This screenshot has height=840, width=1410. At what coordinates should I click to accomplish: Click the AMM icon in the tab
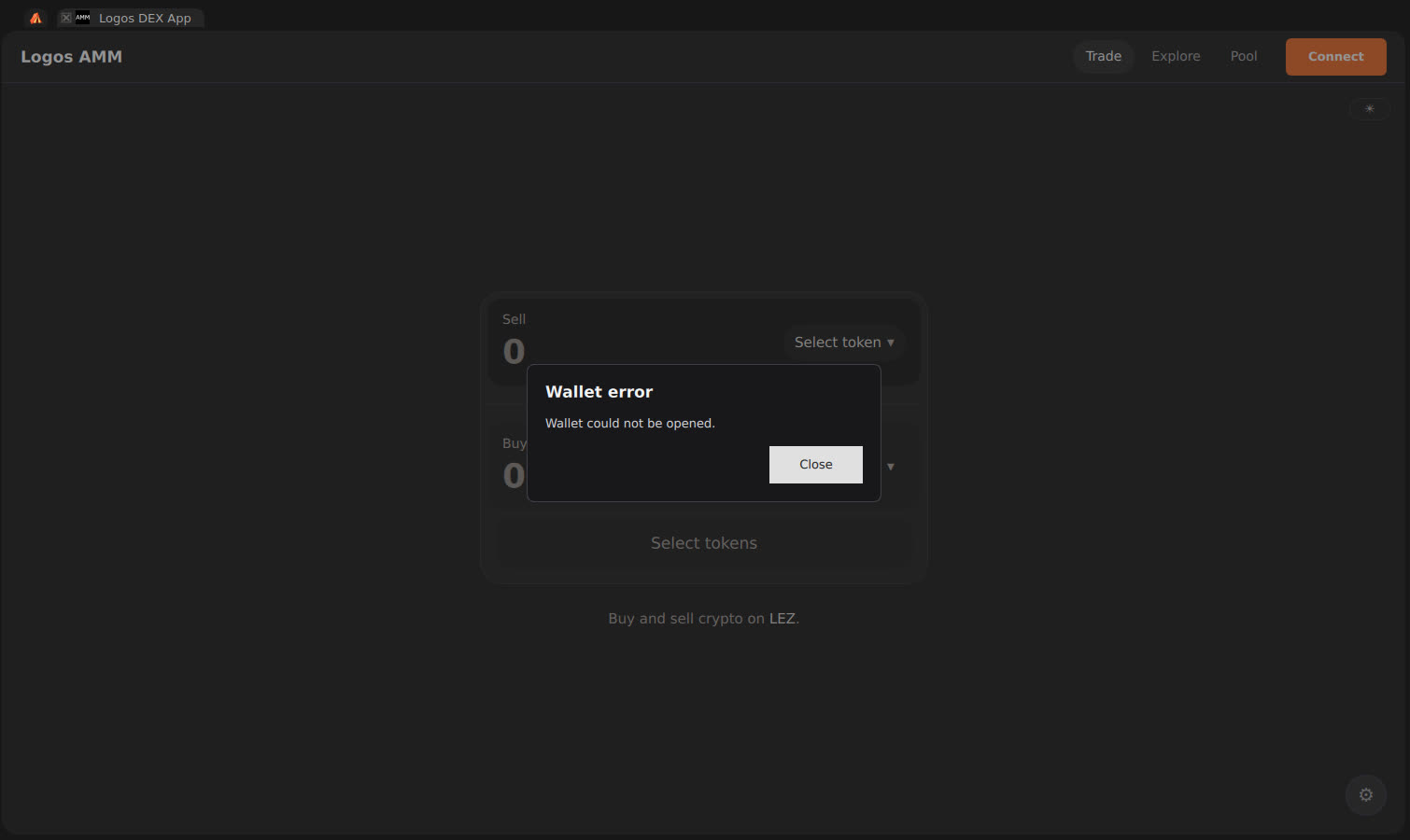(x=83, y=18)
